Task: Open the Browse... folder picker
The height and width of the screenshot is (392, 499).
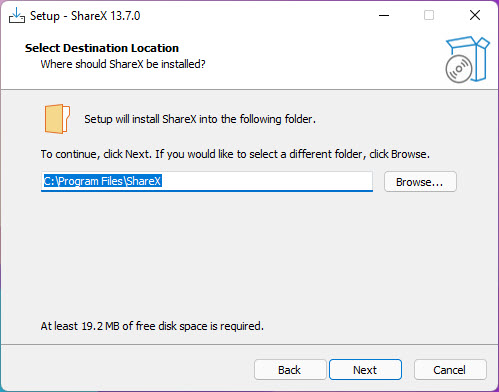Action: 420,182
